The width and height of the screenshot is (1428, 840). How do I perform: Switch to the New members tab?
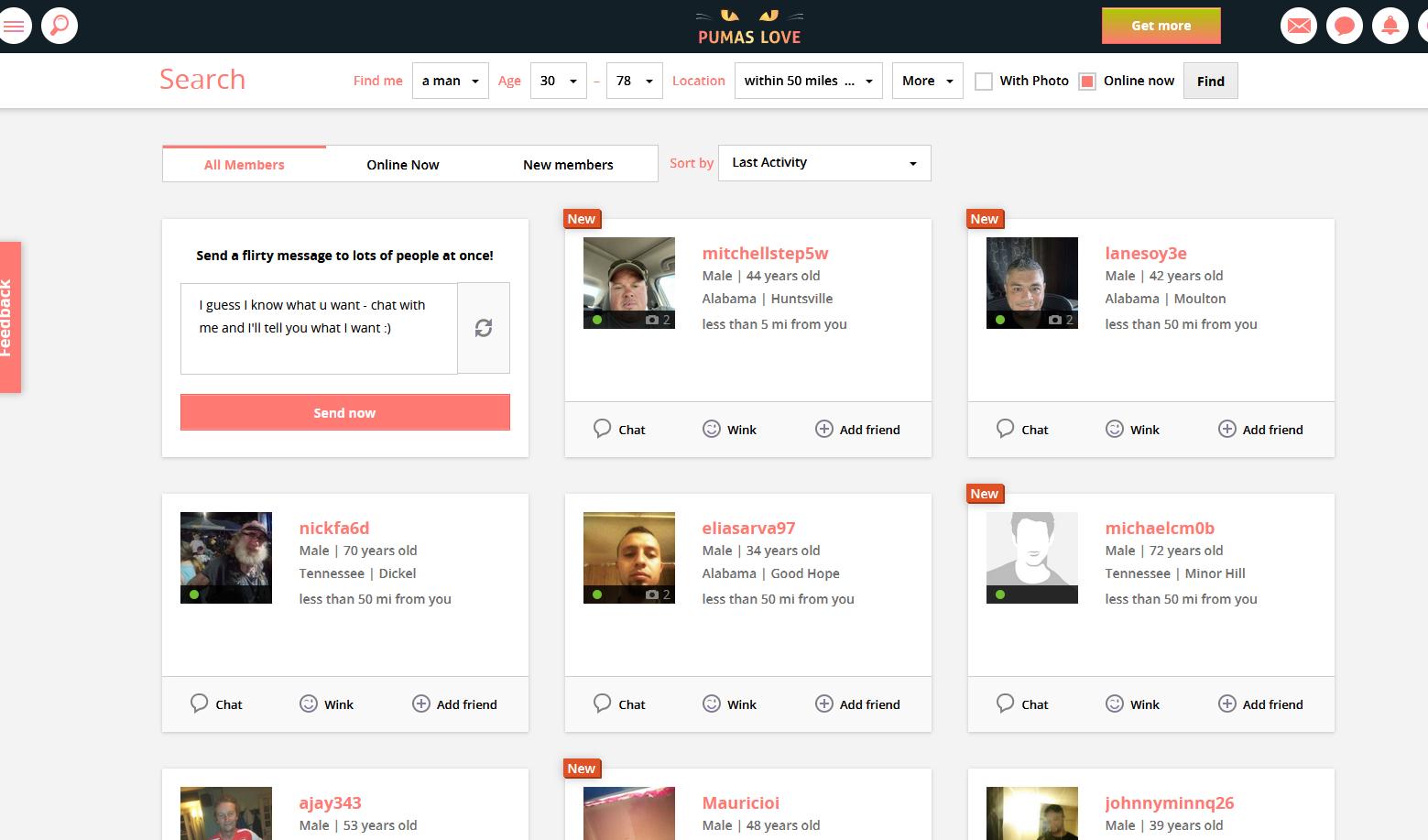click(567, 164)
